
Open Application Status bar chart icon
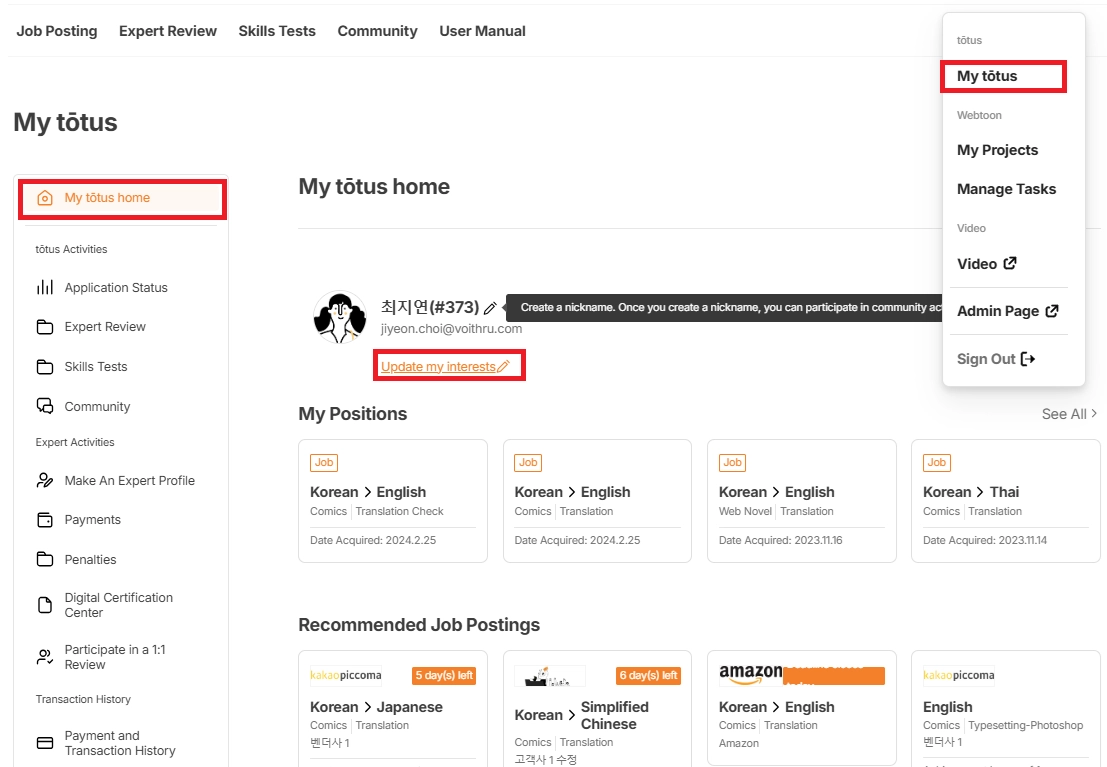tap(44, 287)
